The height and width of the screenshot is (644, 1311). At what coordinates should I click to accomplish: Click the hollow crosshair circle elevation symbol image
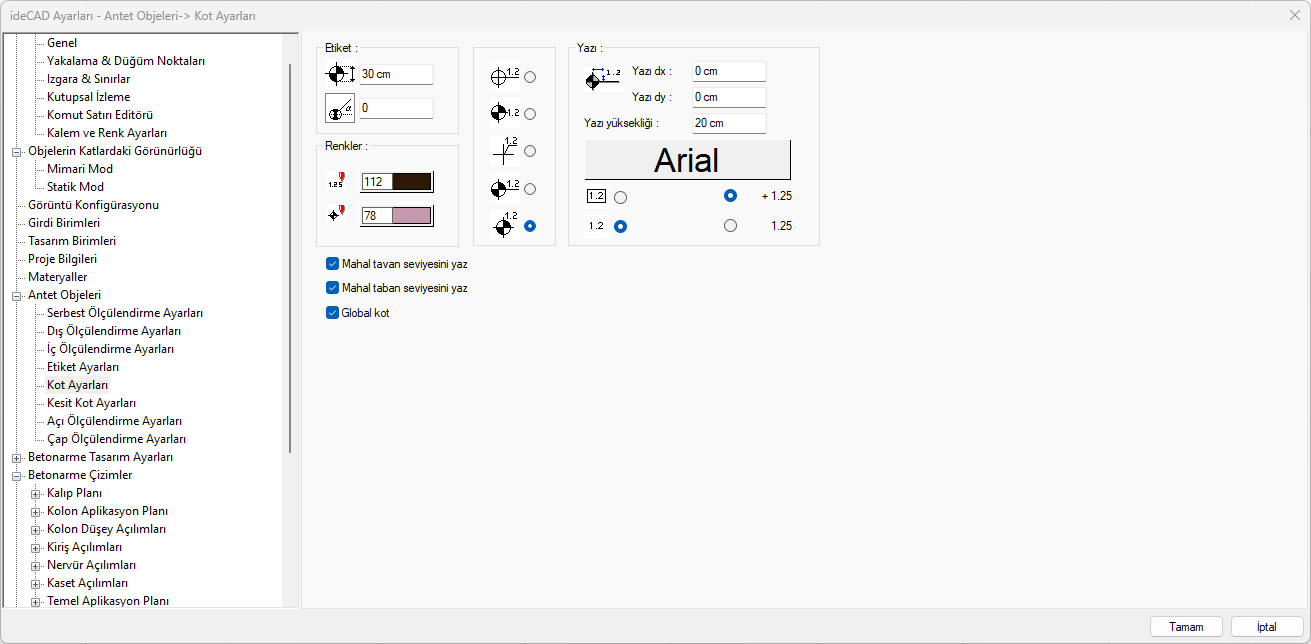505,76
